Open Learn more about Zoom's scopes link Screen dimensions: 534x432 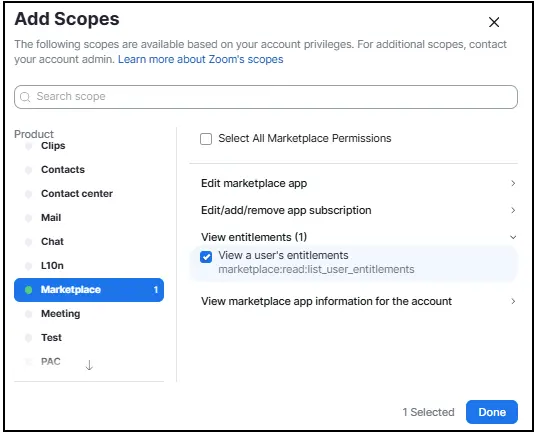pyautogui.click(x=201, y=59)
